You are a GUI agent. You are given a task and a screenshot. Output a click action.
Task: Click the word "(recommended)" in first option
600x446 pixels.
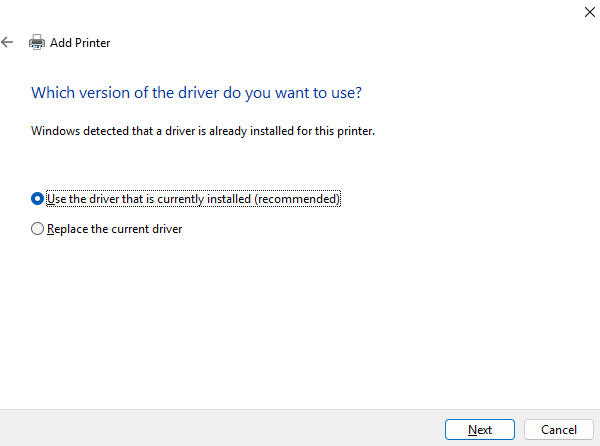tap(297, 199)
